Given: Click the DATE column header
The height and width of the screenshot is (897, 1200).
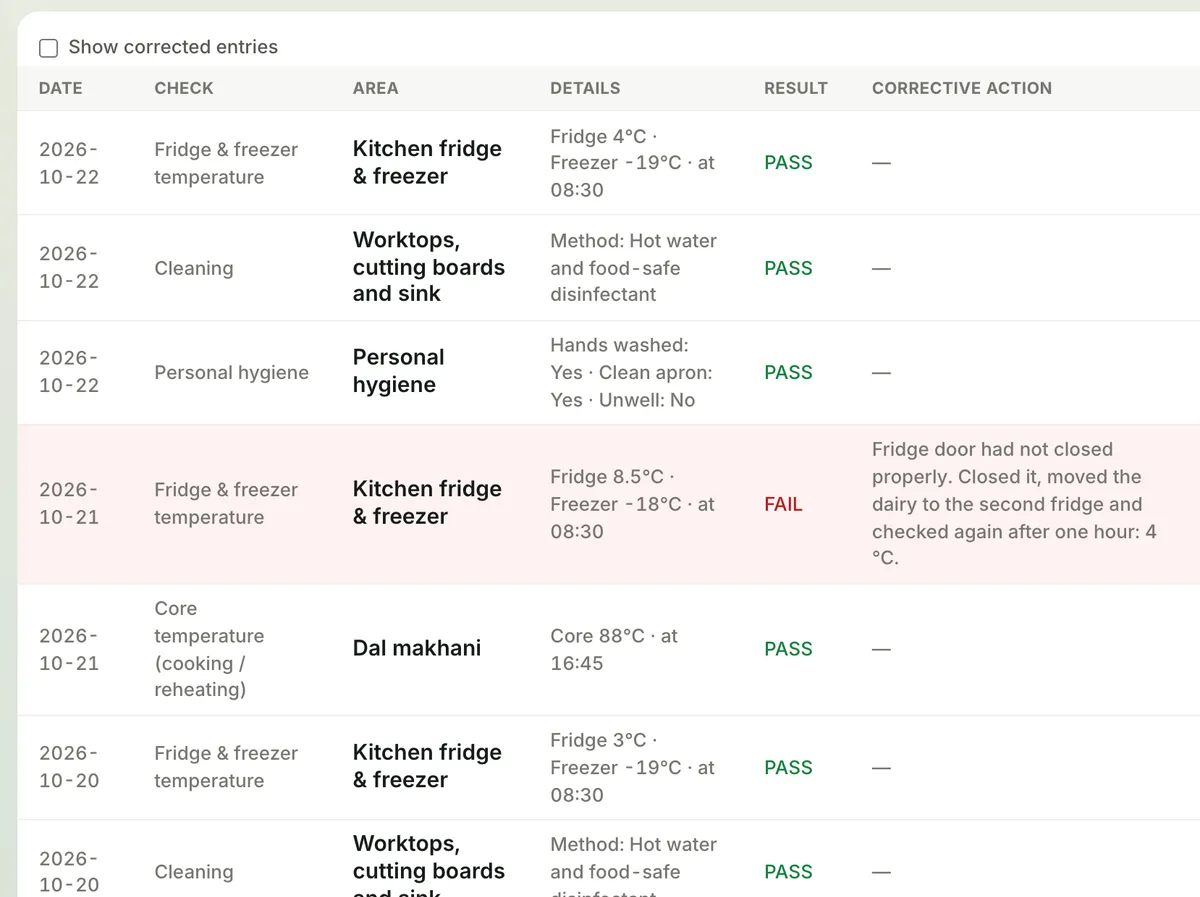Looking at the screenshot, I should [x=61, y=88].
